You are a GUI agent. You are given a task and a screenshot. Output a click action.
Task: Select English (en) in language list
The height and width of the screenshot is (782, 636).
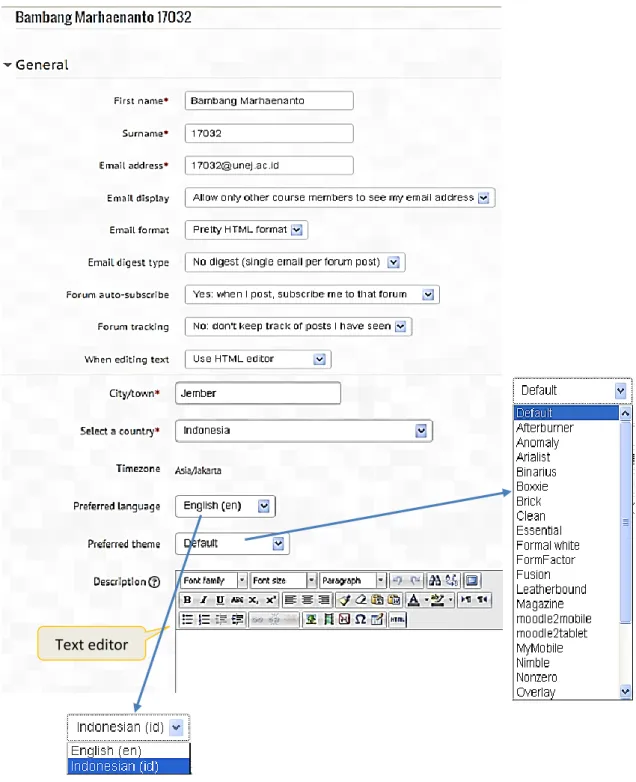(129, 751)
